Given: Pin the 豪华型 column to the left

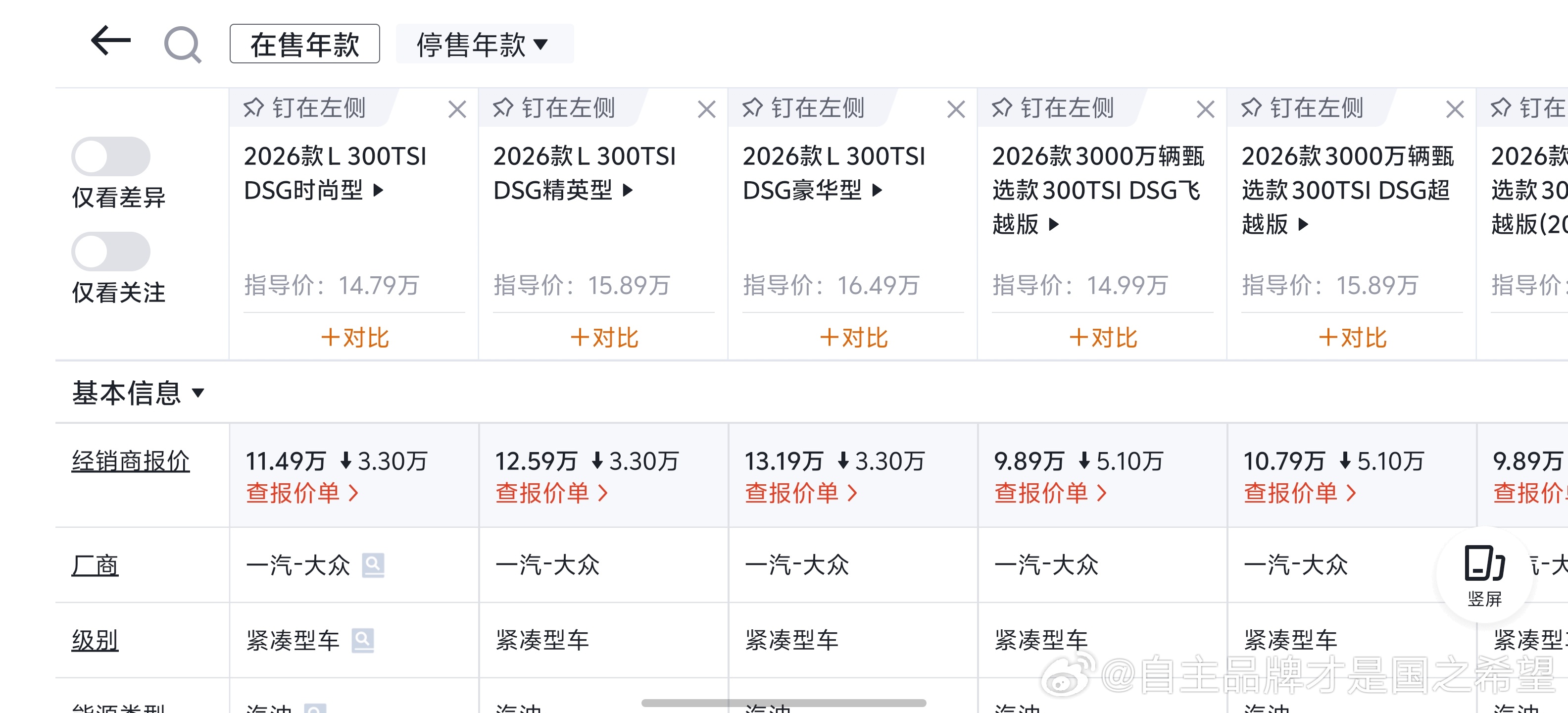Looking at the screenshot, I should (803, 108).
